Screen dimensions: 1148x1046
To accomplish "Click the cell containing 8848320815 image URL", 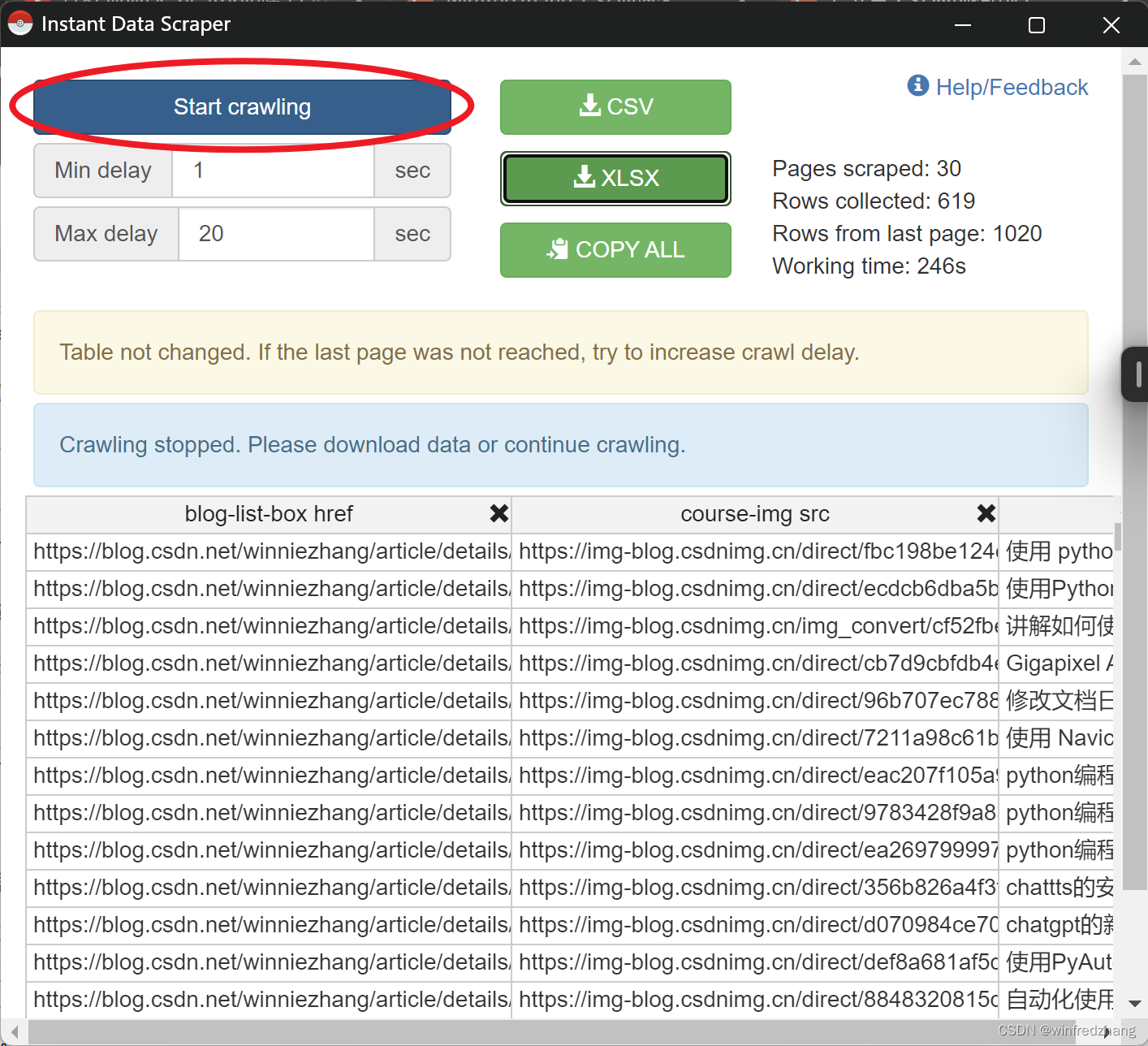I will tap(755, 1001).
